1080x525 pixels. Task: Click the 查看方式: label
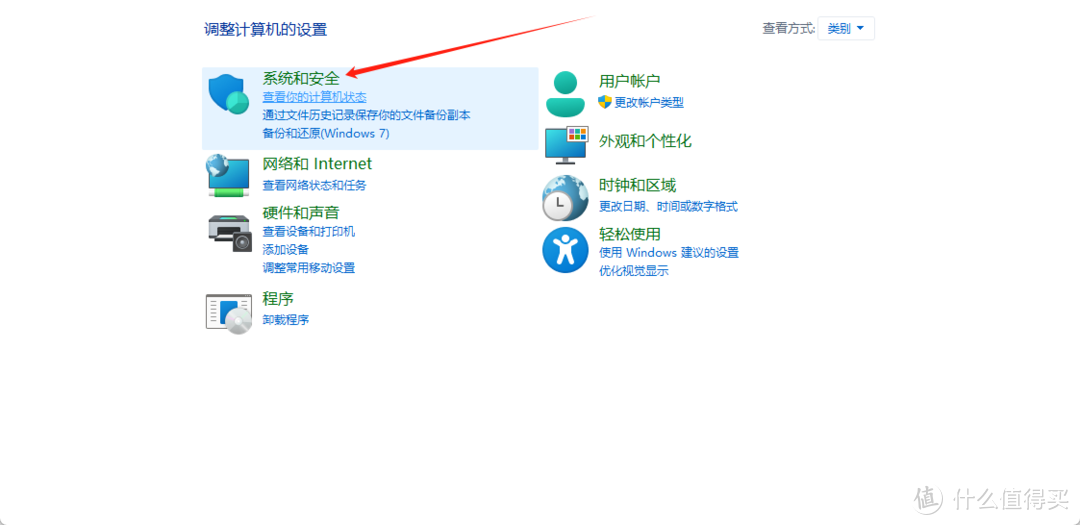pos(789,28)
